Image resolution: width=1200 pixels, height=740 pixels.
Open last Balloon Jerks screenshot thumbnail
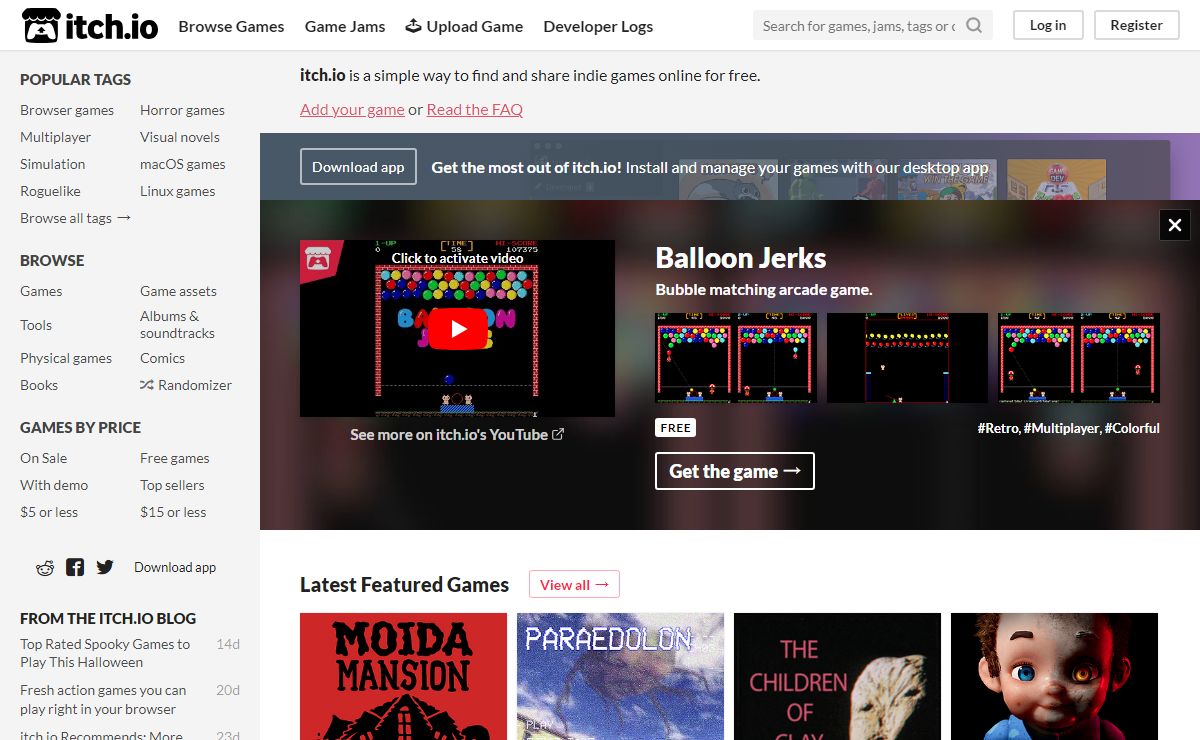[x=1079, y=358]
